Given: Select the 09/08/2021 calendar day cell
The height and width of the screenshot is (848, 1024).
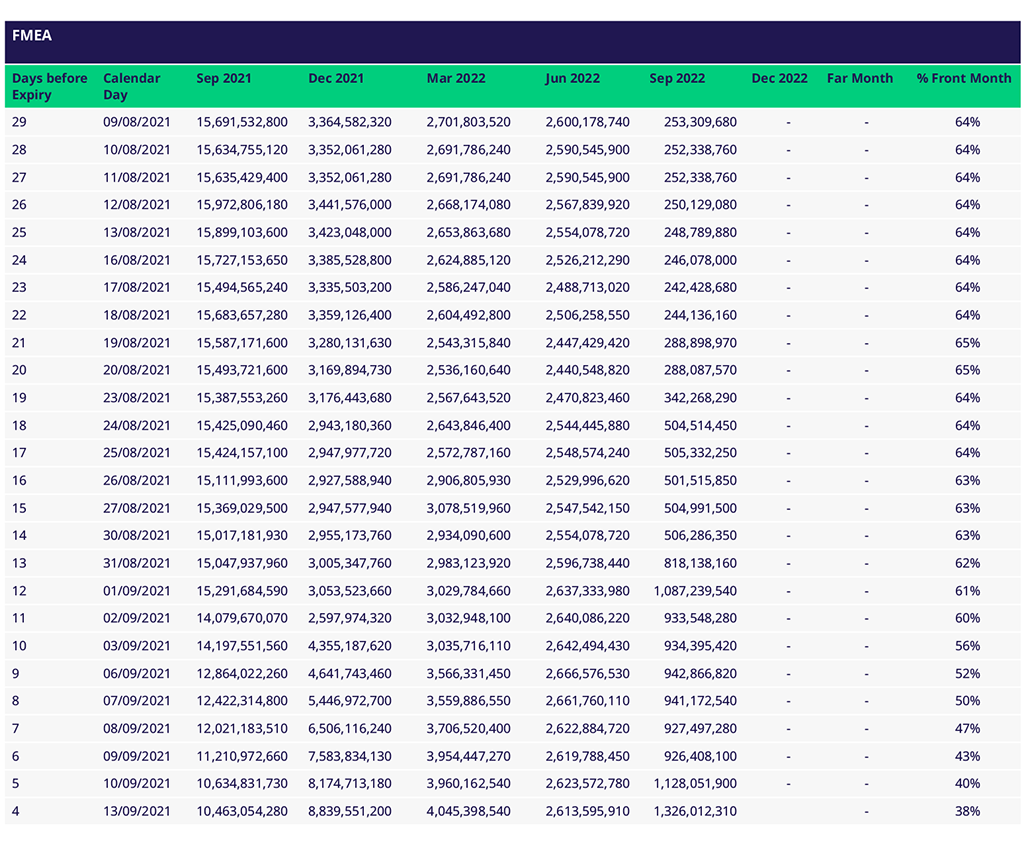Looking at the screenshot, I should (137, 122).
